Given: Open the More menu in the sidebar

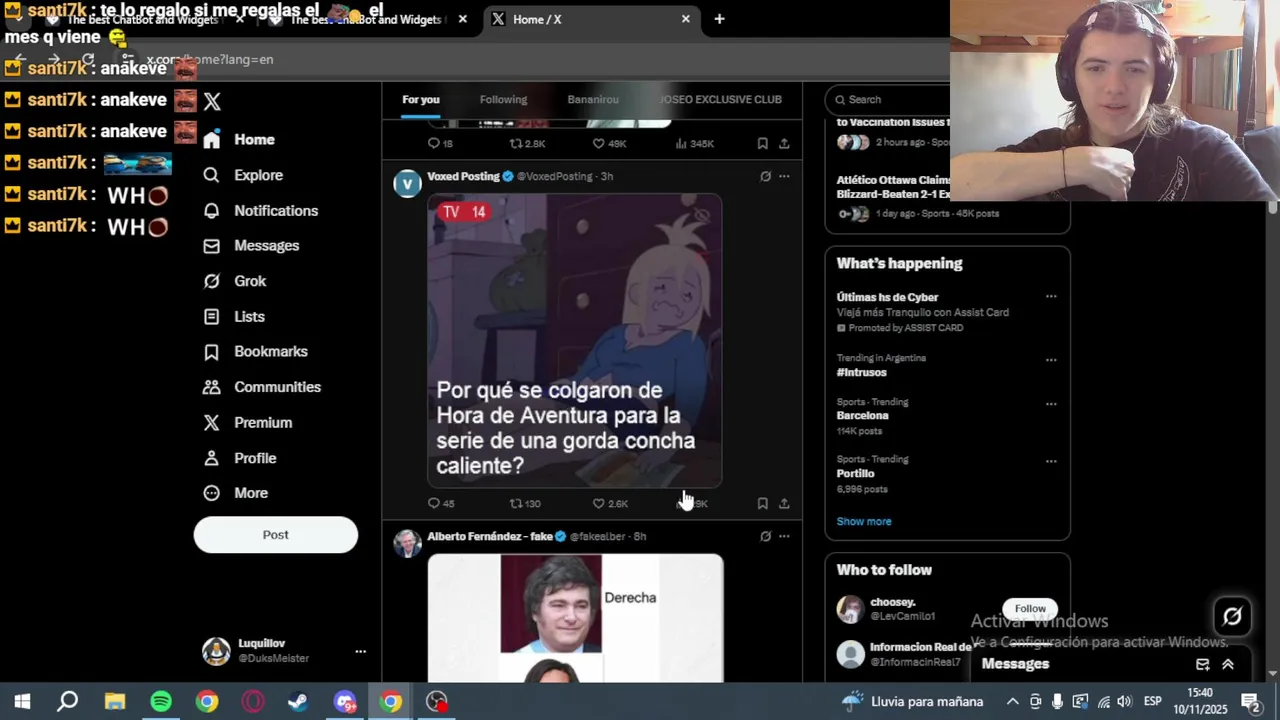Looking at the screenshot, I should point(235,493).
